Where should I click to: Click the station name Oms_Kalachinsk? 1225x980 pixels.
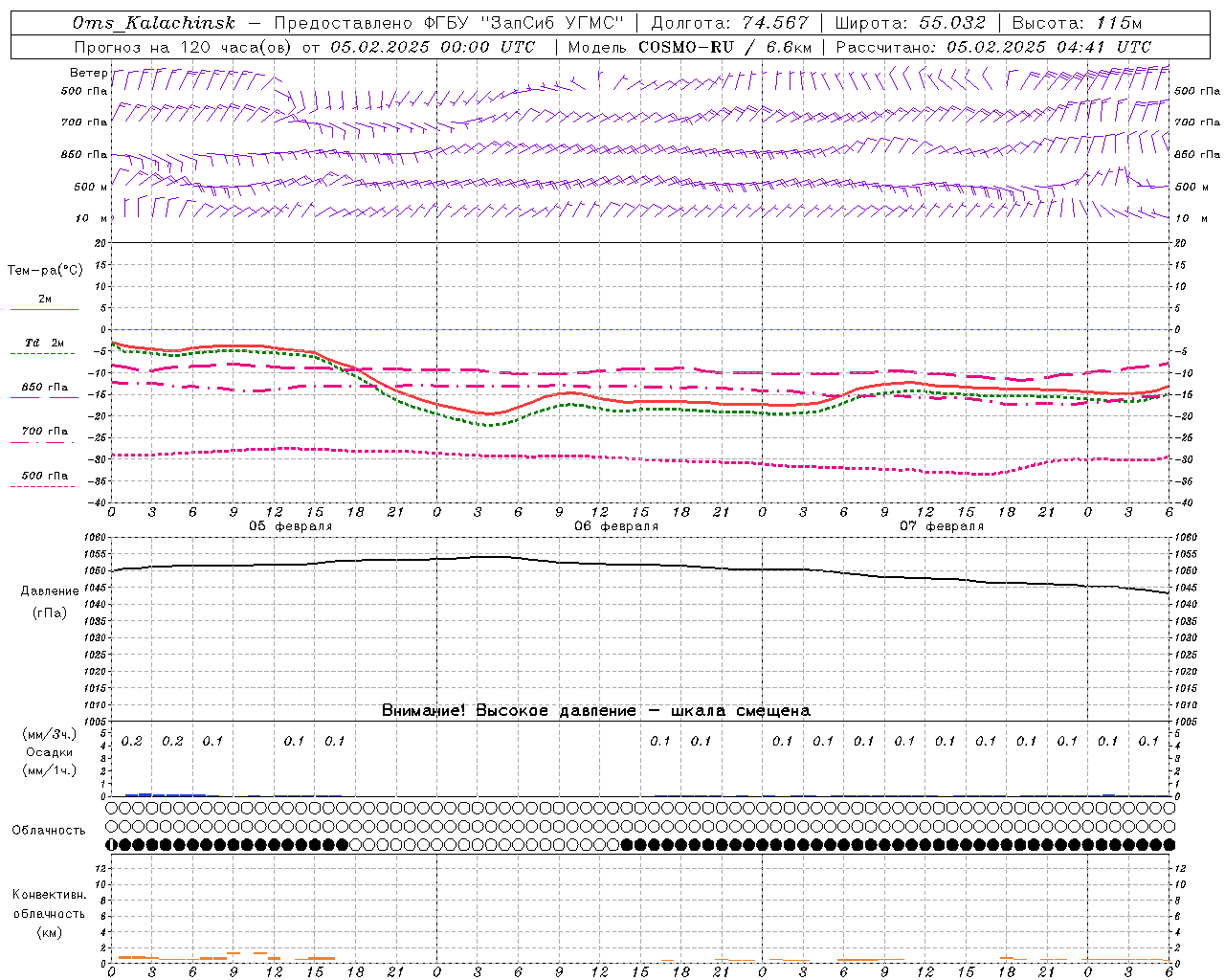[153, 23]
